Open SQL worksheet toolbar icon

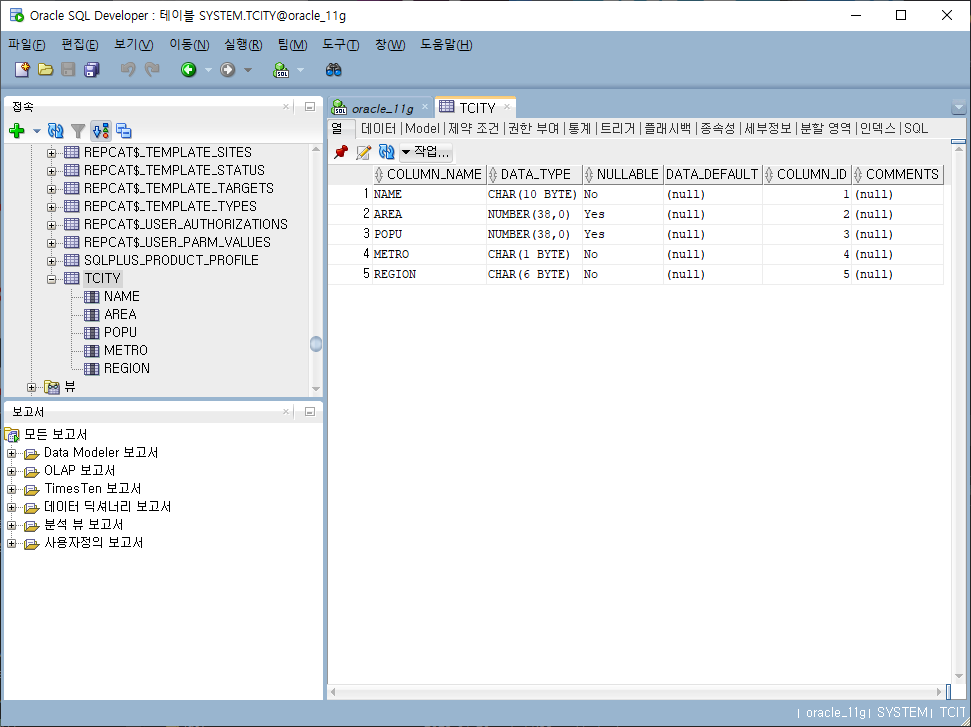click(281, 69)
